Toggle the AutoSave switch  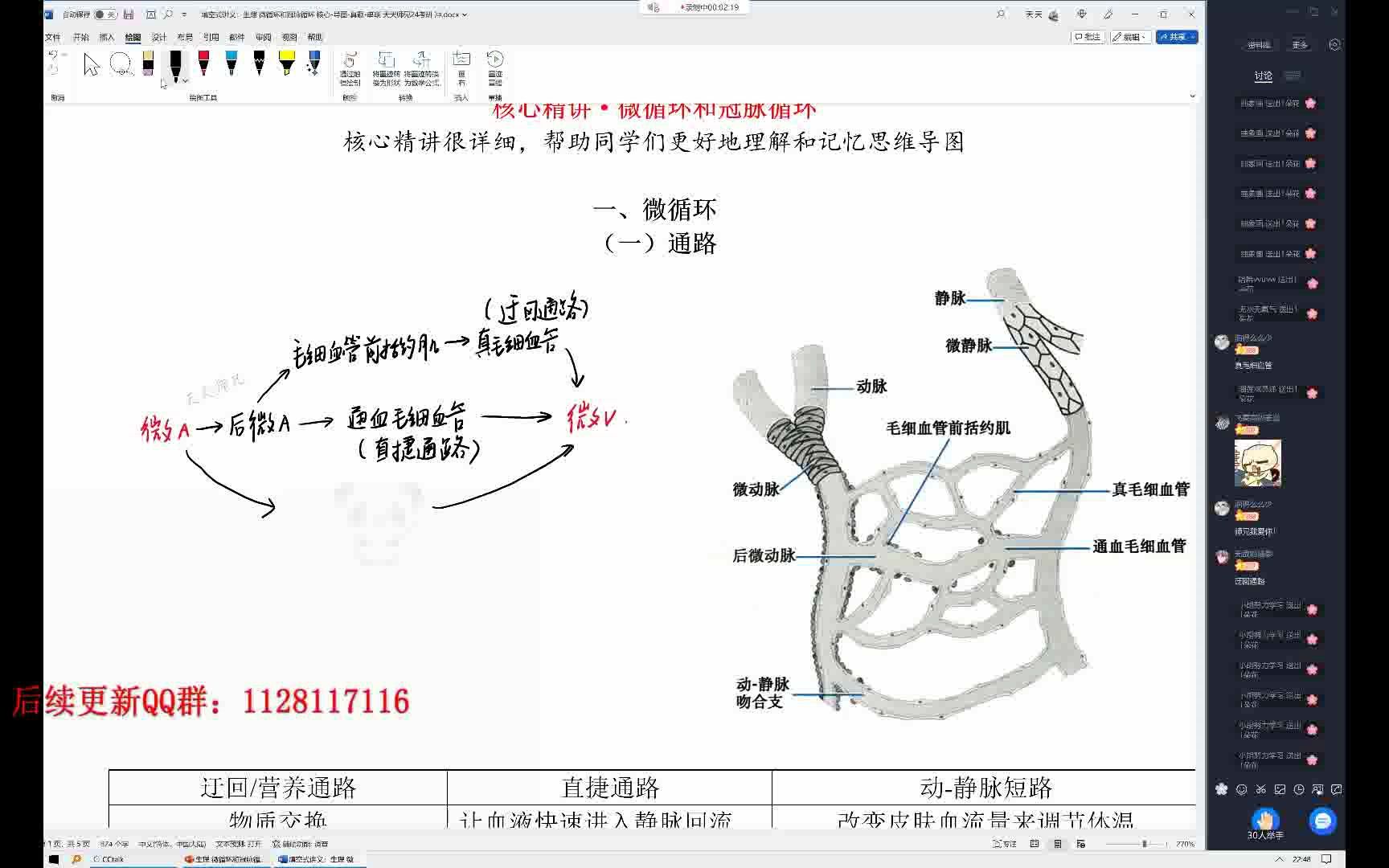point(105,14)
